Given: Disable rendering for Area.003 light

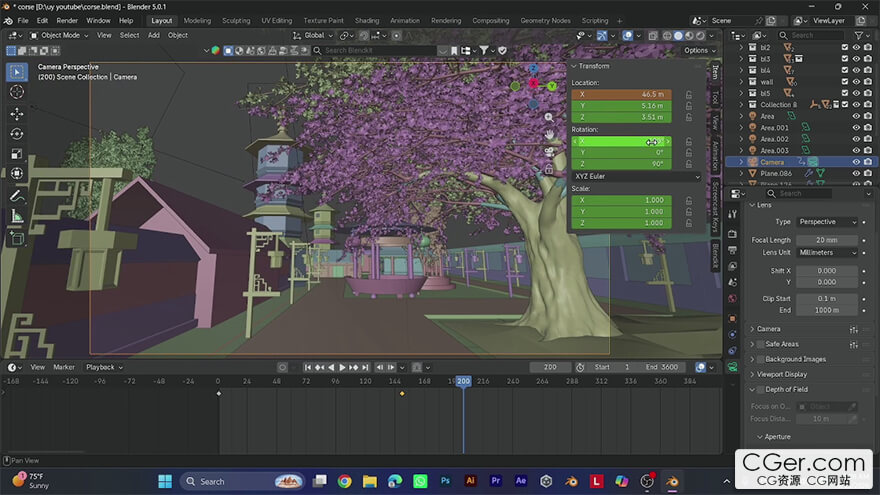Looking at the screenshot, I should point(868,150).
